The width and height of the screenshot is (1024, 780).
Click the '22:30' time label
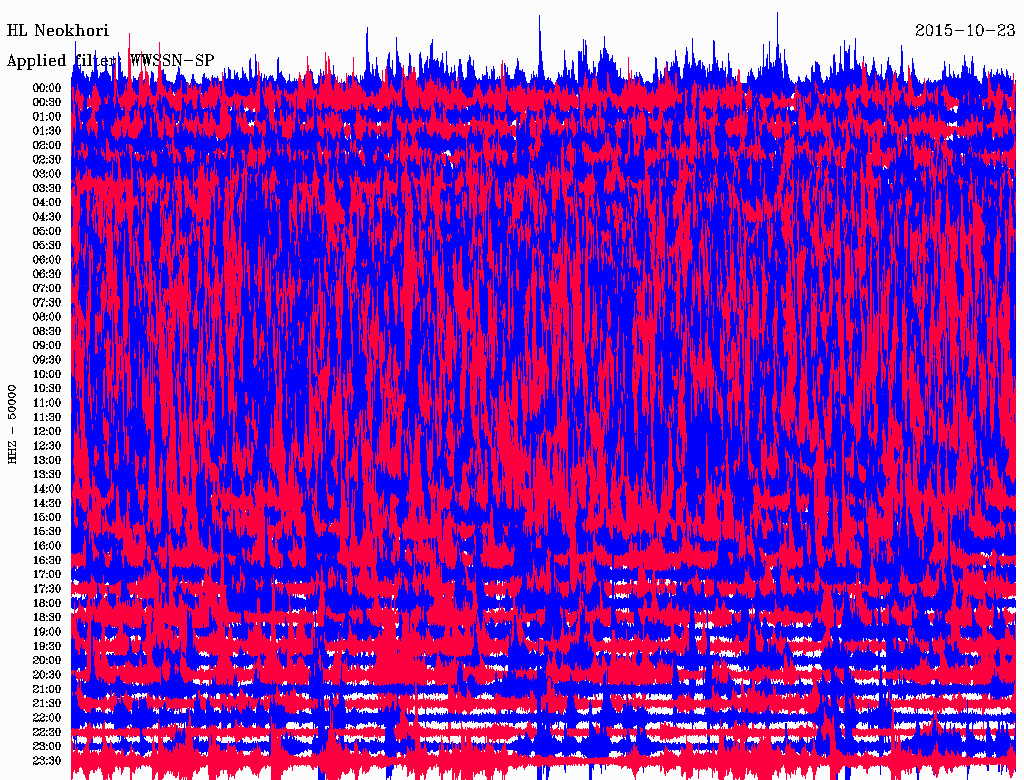tap(47, 732)
